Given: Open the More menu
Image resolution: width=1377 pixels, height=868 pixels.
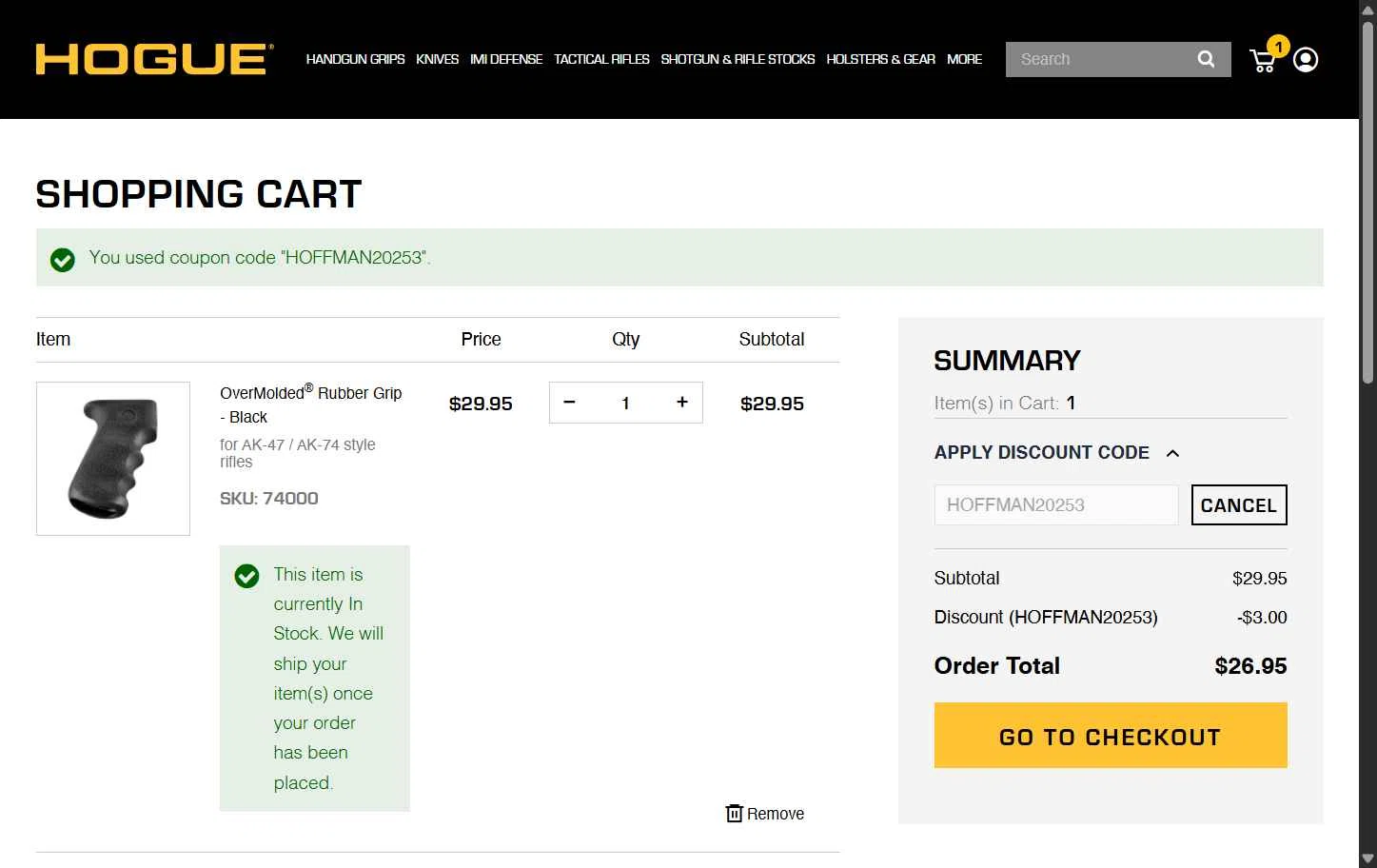Looking at the screenshot, I should 964,59.
